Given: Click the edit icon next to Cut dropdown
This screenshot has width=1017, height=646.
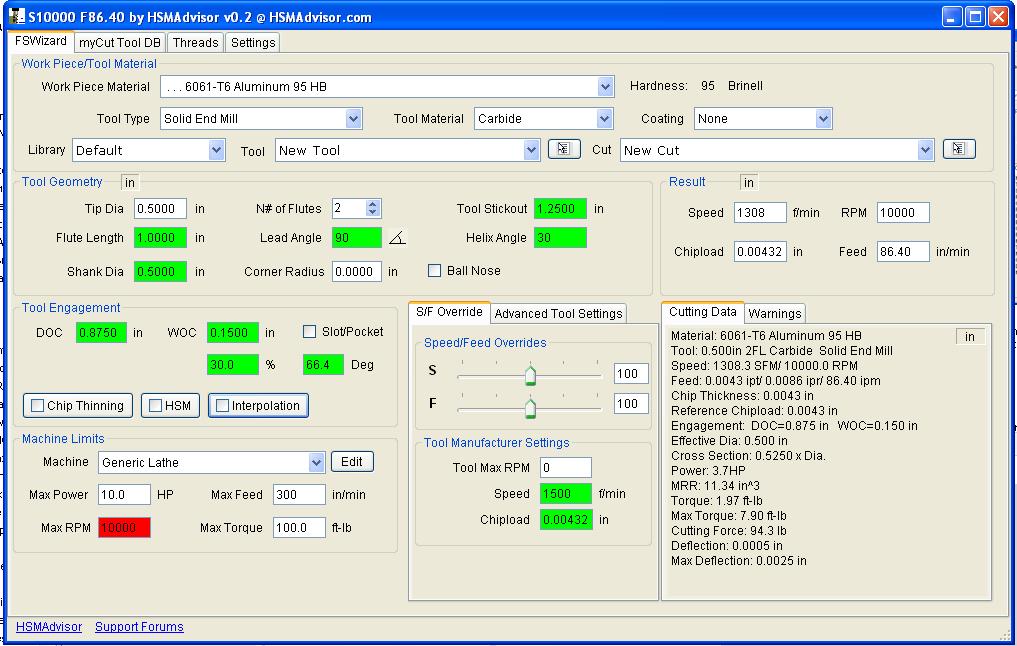Looking at the screenshot, I should click(958, 149).
